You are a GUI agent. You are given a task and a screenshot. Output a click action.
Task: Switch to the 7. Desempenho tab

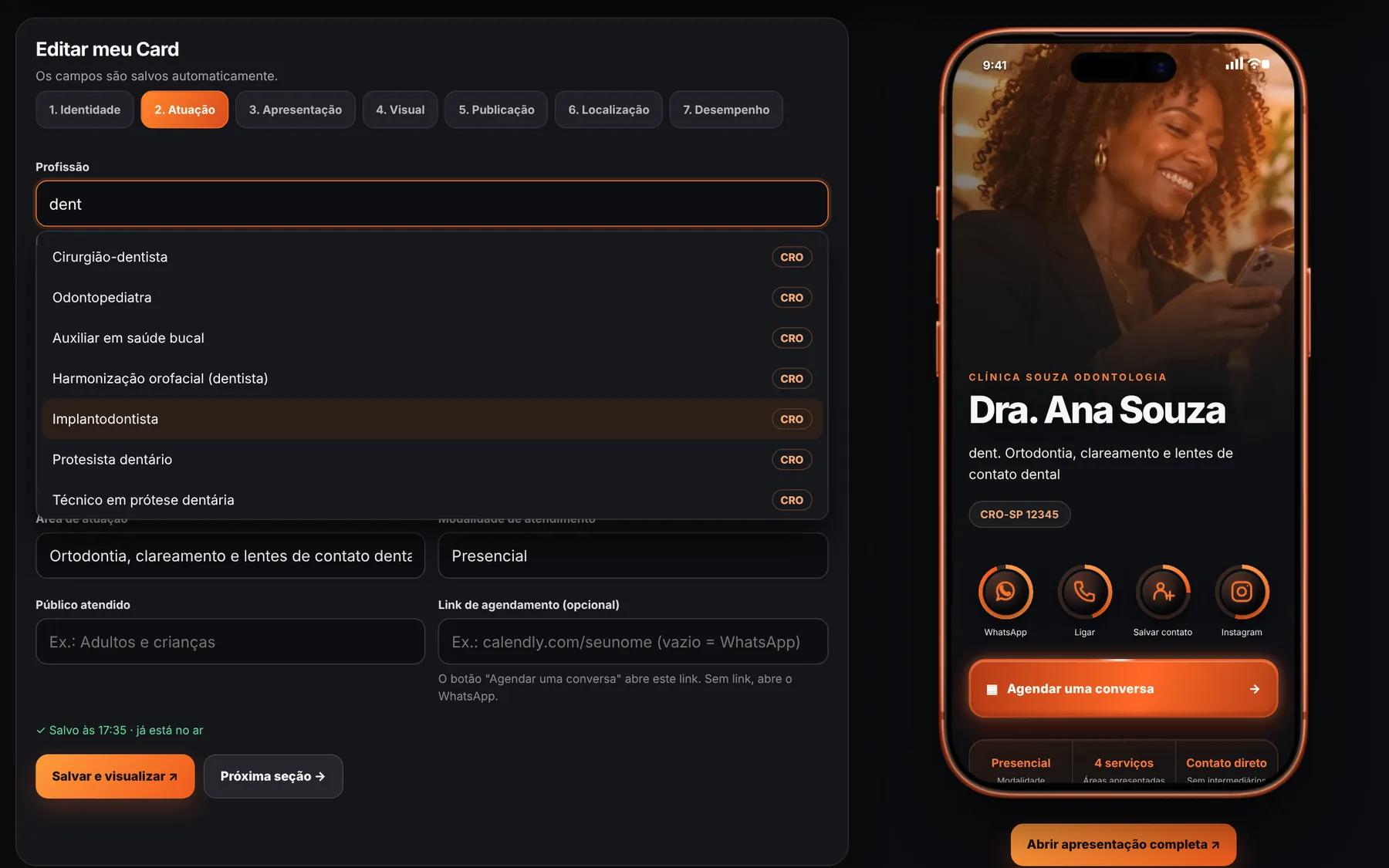coord(726,110)
